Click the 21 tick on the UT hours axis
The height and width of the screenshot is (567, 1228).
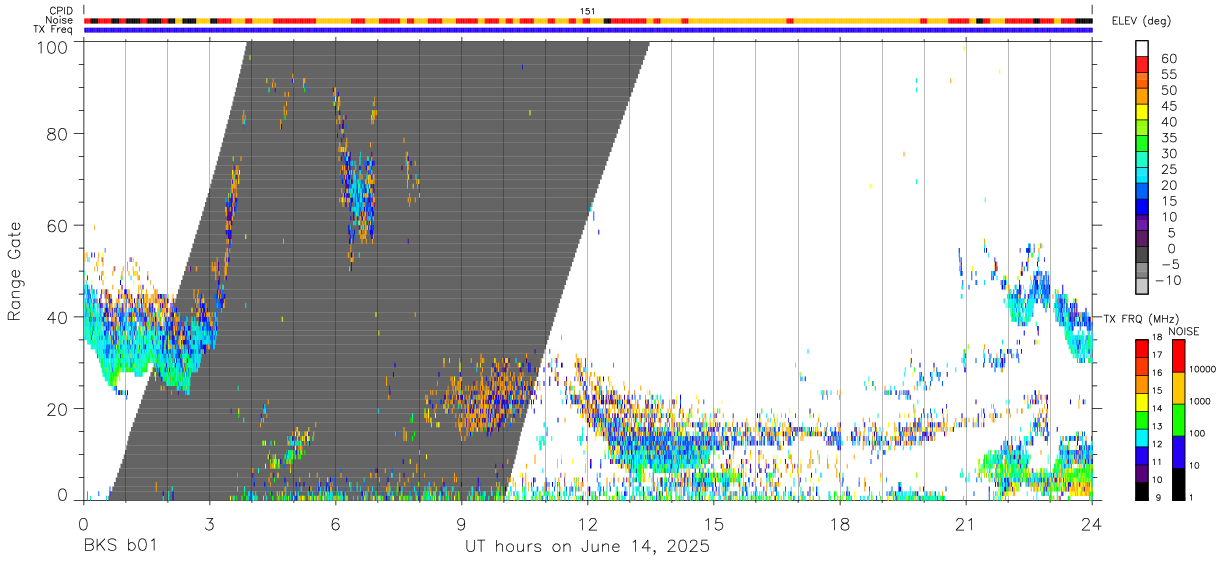(966, 523)
